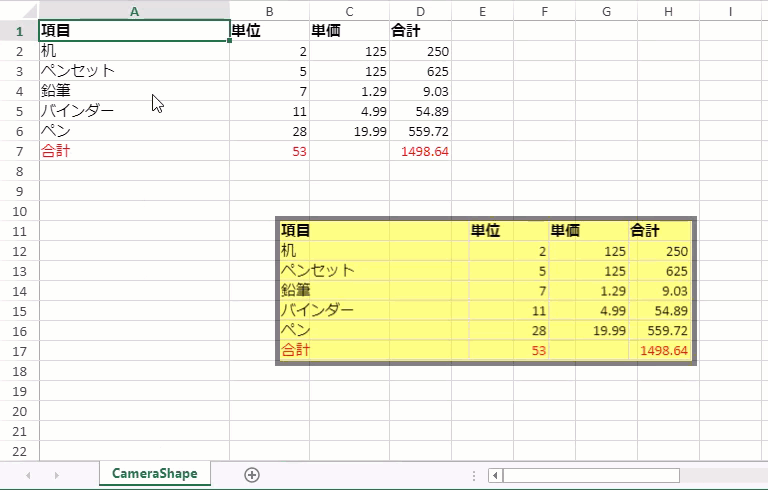Select cell C6 with value 19.99
The height and width of the screenshot is (490, 768).
point(349,131)
